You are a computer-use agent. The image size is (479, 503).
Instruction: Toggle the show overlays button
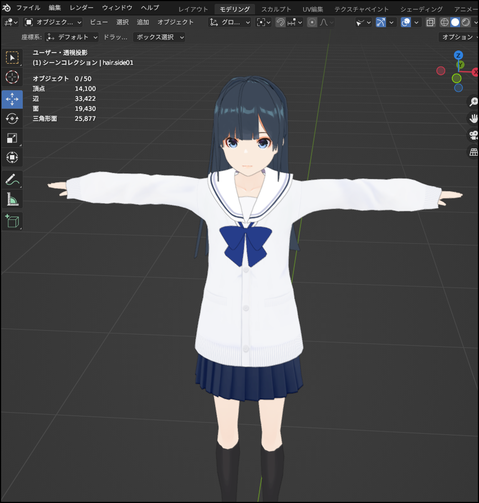406,22
